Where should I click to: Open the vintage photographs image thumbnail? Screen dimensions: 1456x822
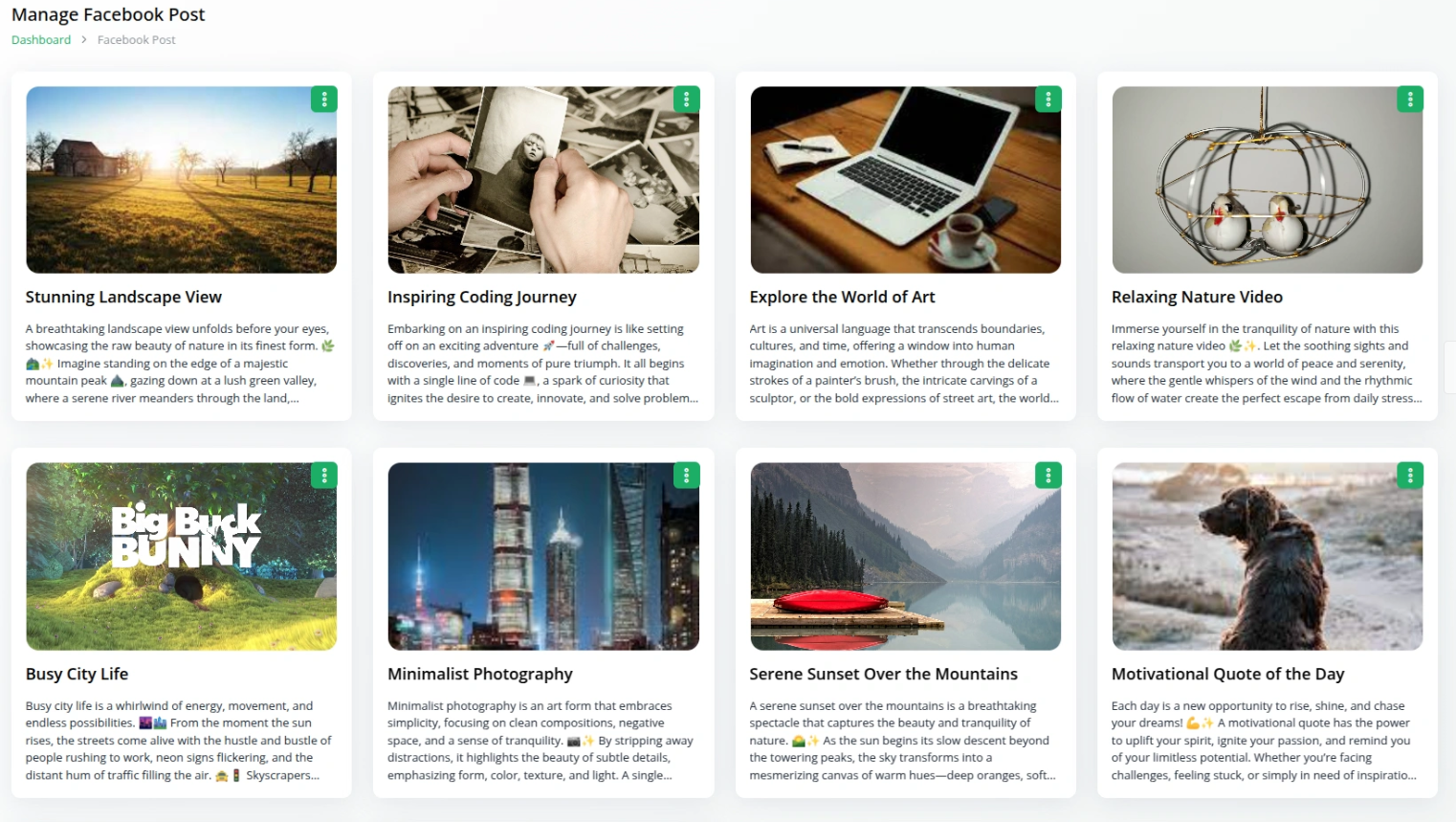(543, 180)
